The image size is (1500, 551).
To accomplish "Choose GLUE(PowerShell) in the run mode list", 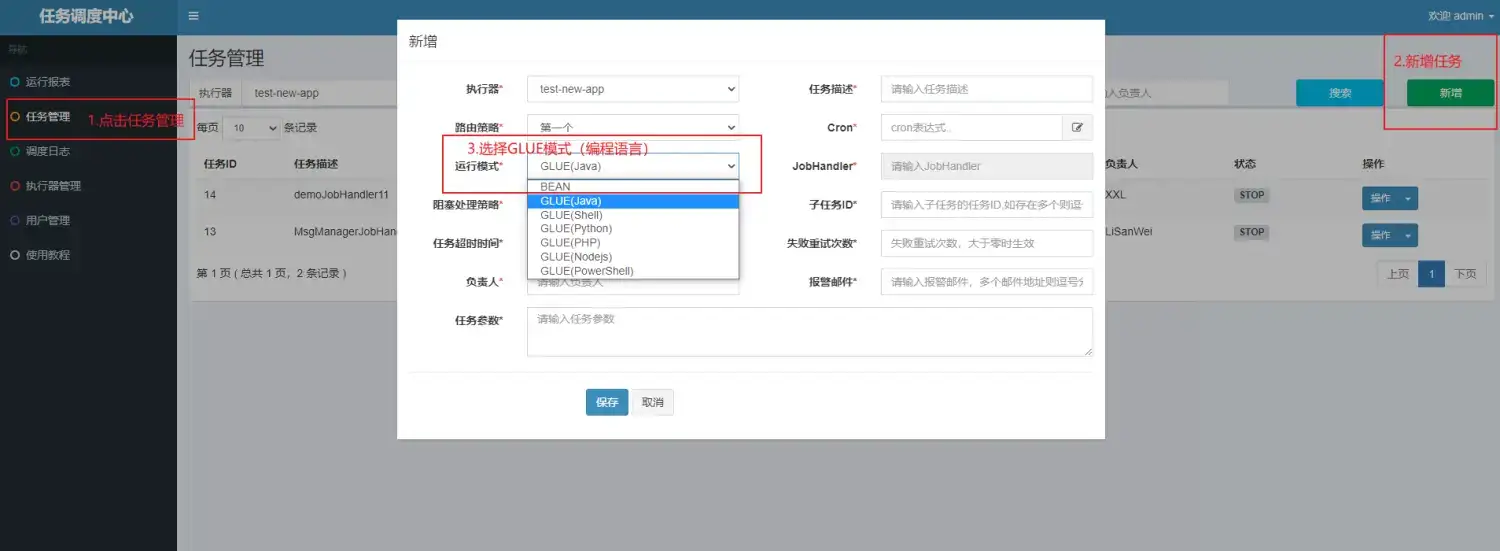I will click(633, 271).
